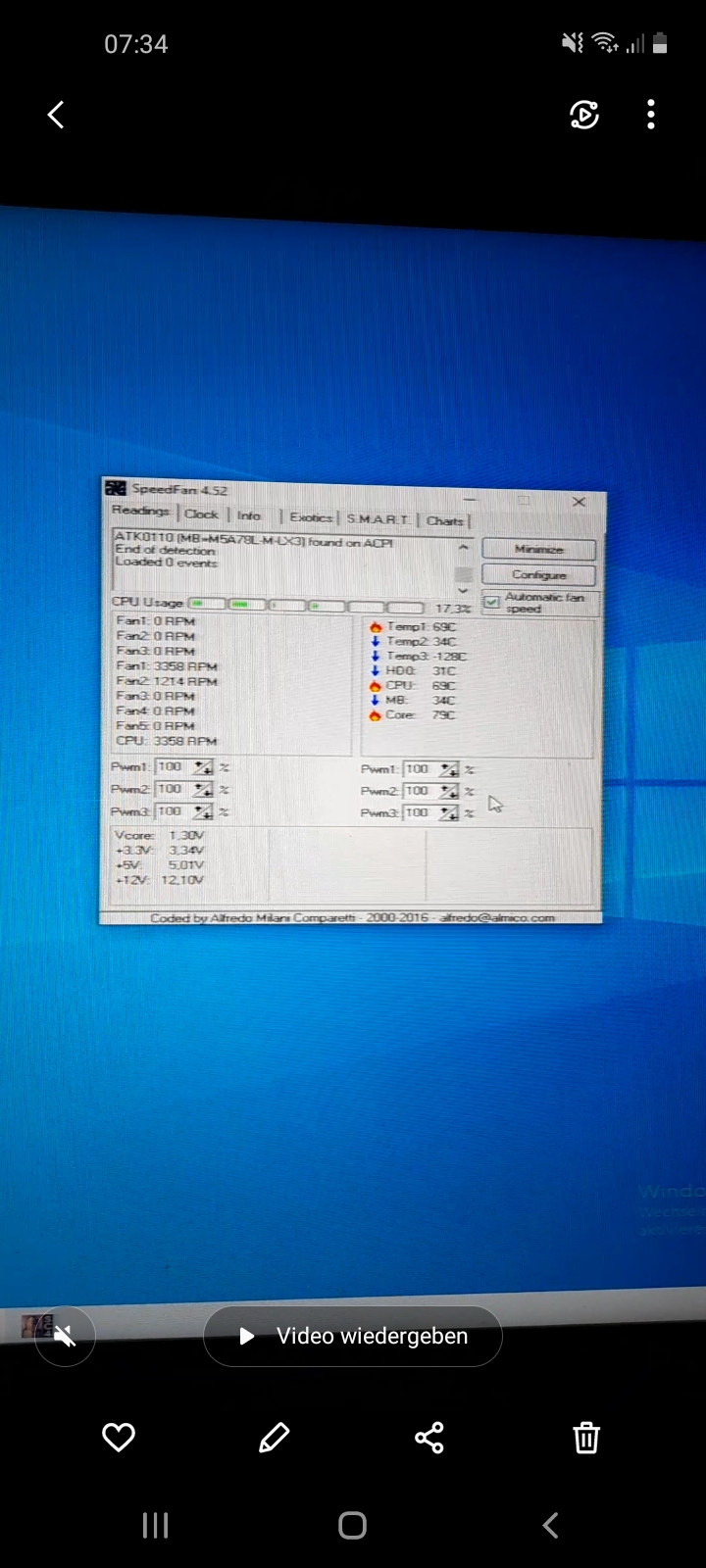Click the 'Fan5: 0 RPM' reading
Screen dimensions: 706x1568
point(155,726)
